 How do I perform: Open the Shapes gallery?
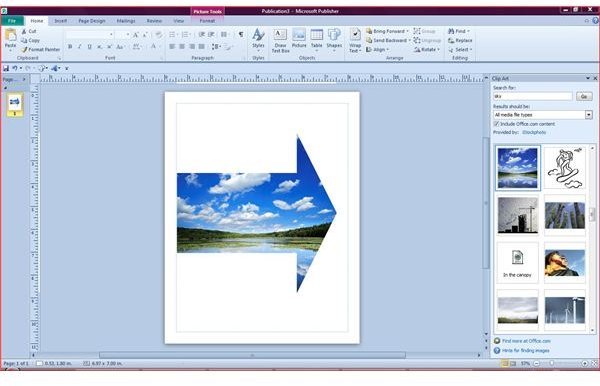tap(334, 39)
